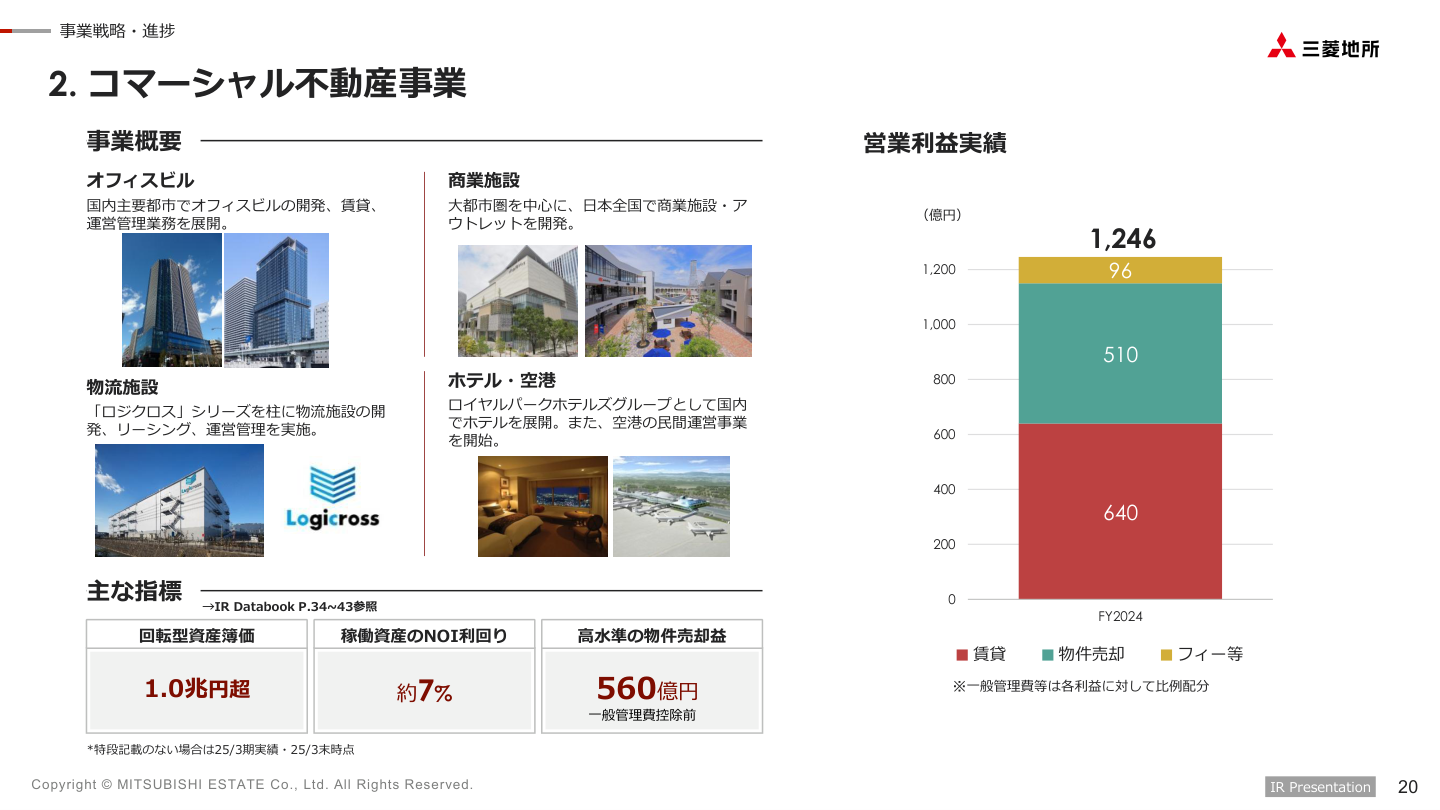This screenshot has height=810, width=1440.
Task: Open the outlet mall courtyard photo
Action: (668, 301)
